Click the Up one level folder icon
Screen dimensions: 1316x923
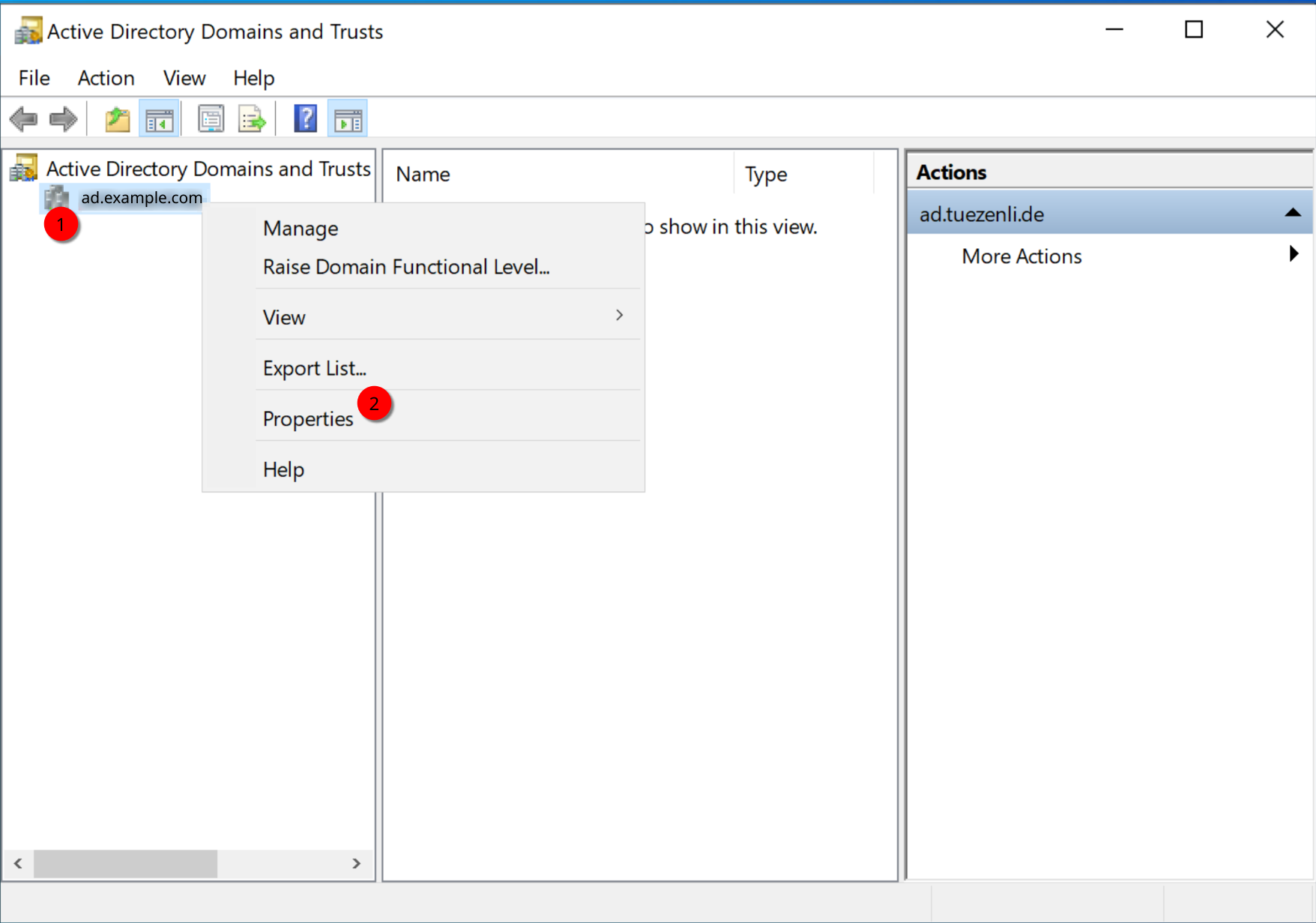tap(117, 119)
